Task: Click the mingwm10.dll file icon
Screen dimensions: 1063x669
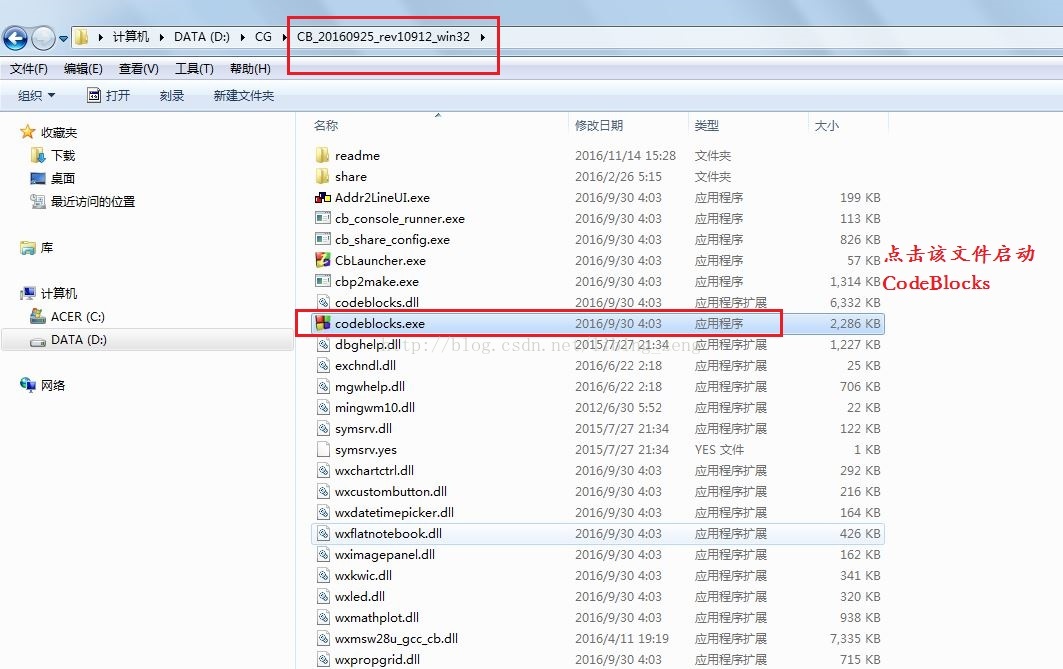Action: pyautogui.click(x=323, y=407)
